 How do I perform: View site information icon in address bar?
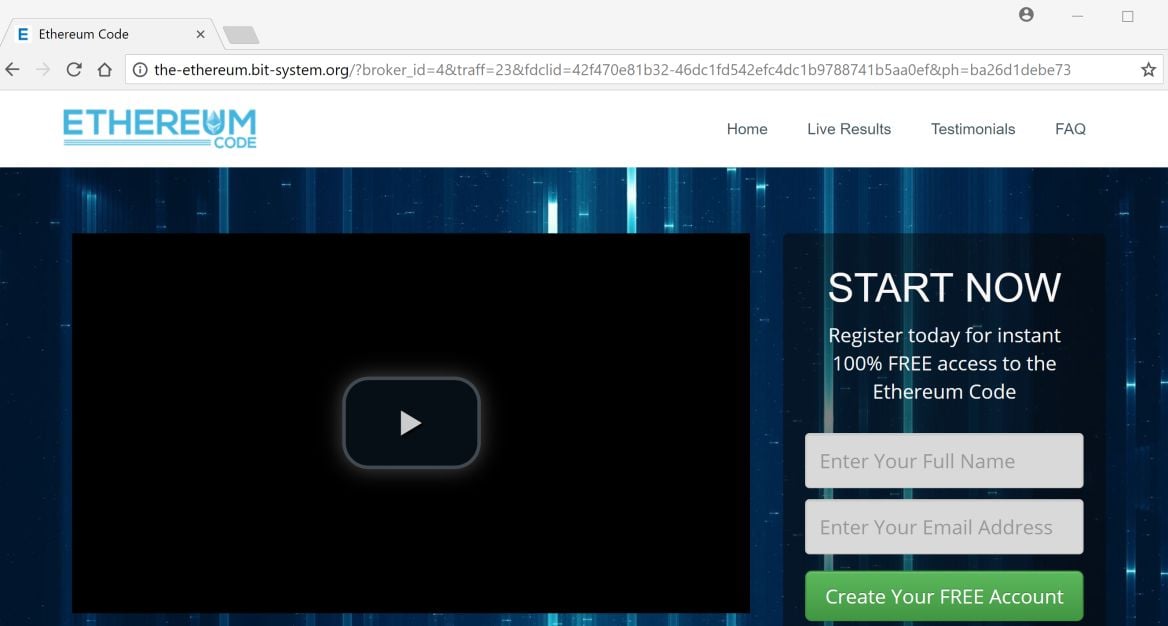pyautogui.click(x=140, y=70)
